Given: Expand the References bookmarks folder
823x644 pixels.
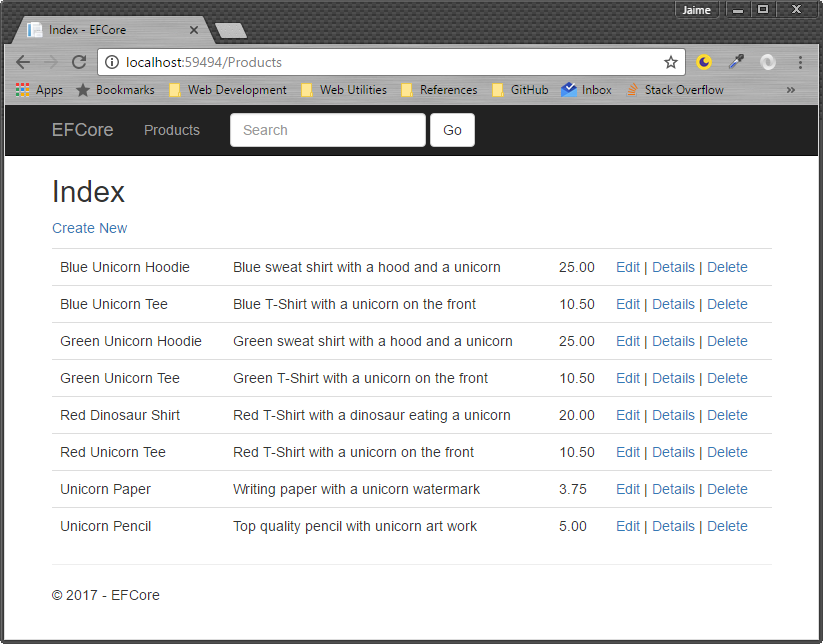Looking at the screenshot, I should tap(439, 90).
